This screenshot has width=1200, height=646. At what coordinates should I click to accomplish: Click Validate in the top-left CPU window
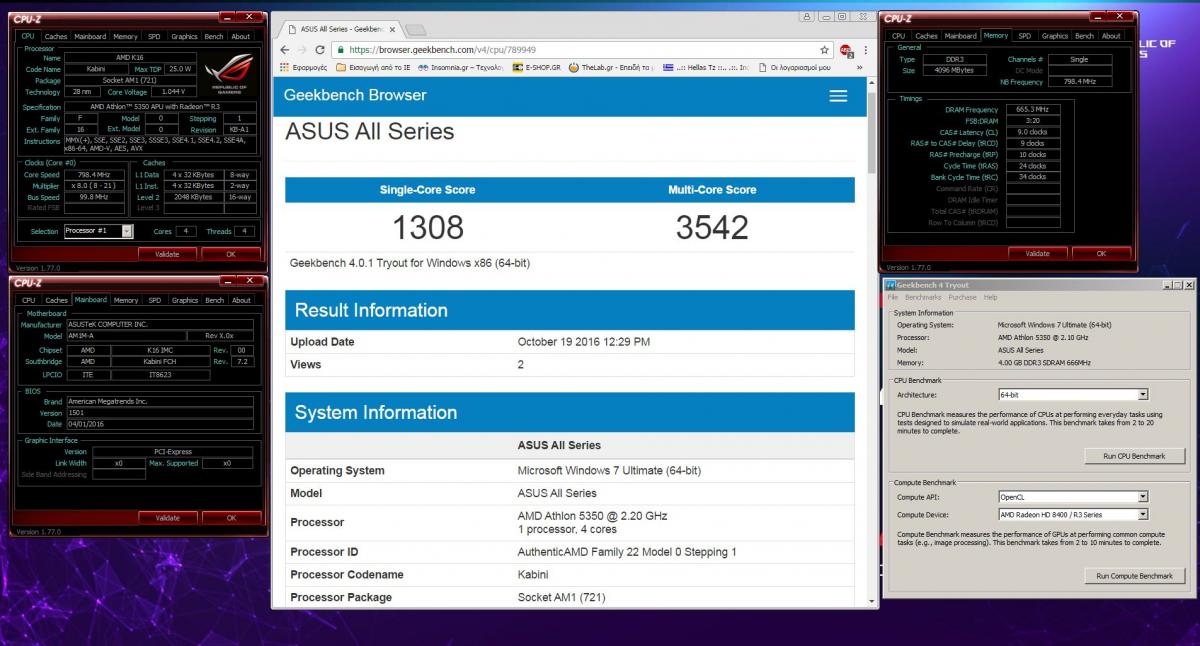coord(167,254)
